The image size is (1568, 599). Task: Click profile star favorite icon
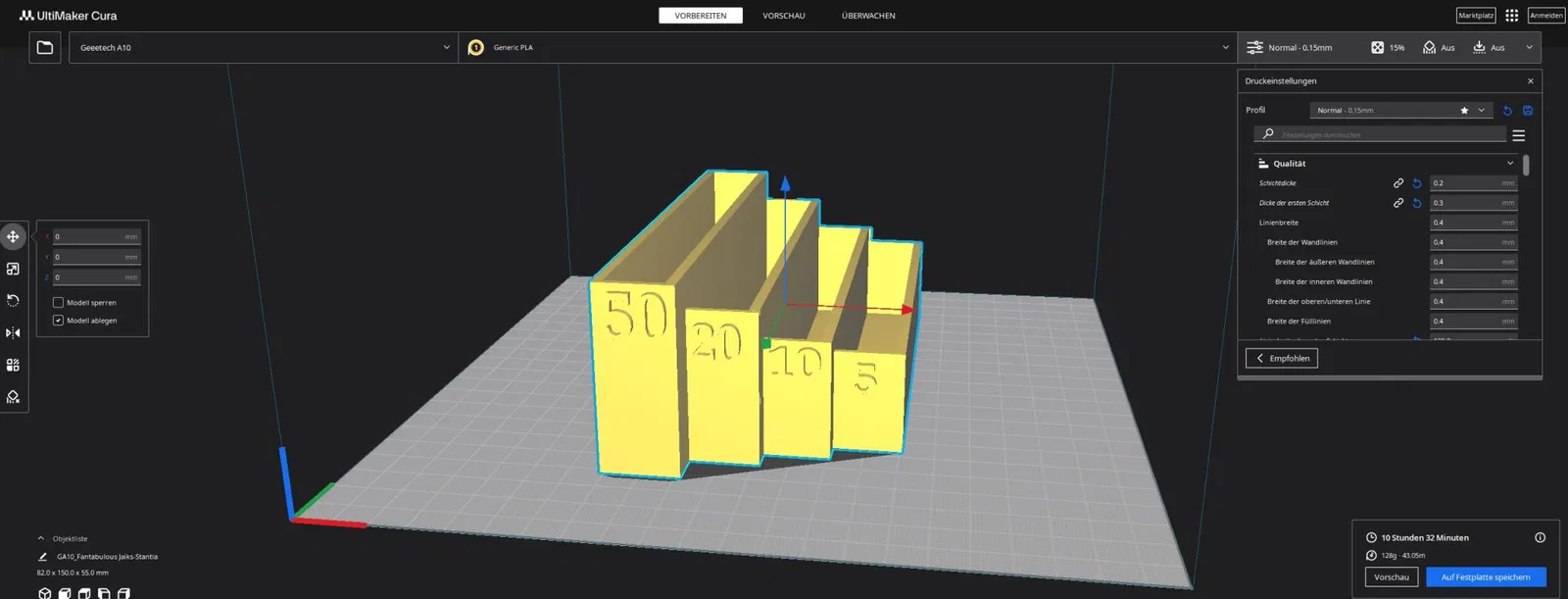1464,111
